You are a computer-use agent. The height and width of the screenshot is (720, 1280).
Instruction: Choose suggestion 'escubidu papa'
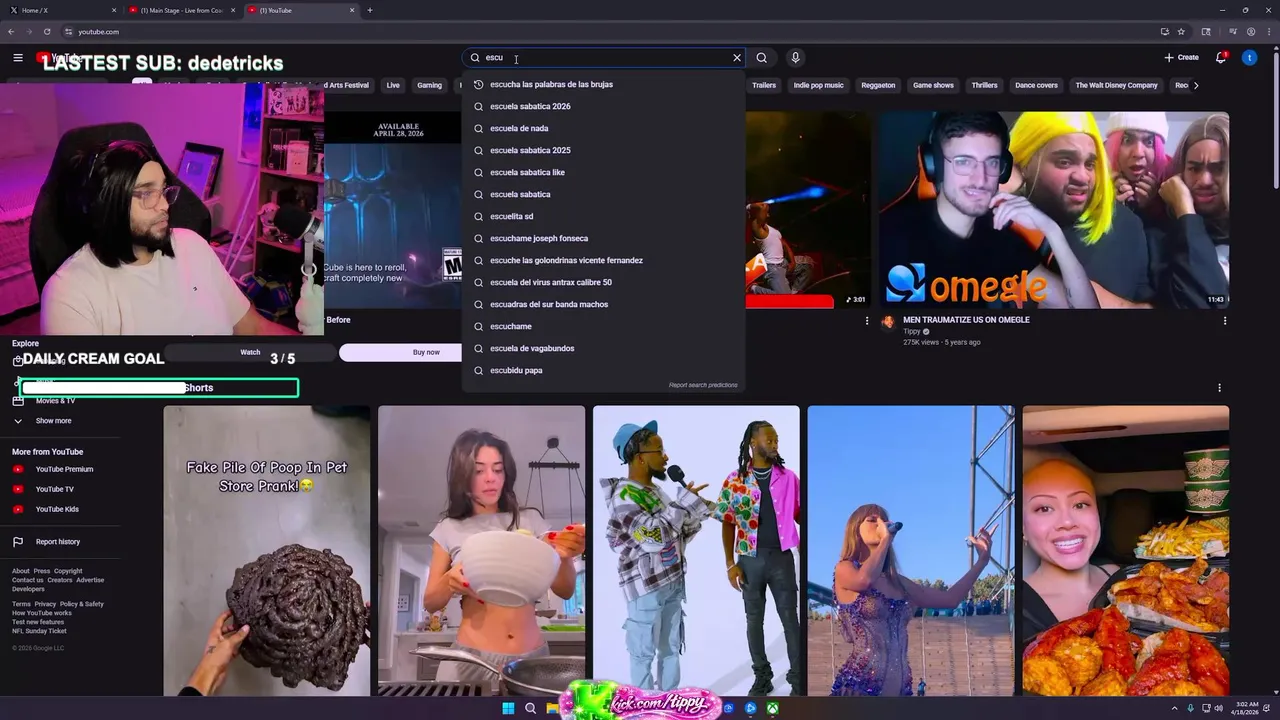click(604, 370)
